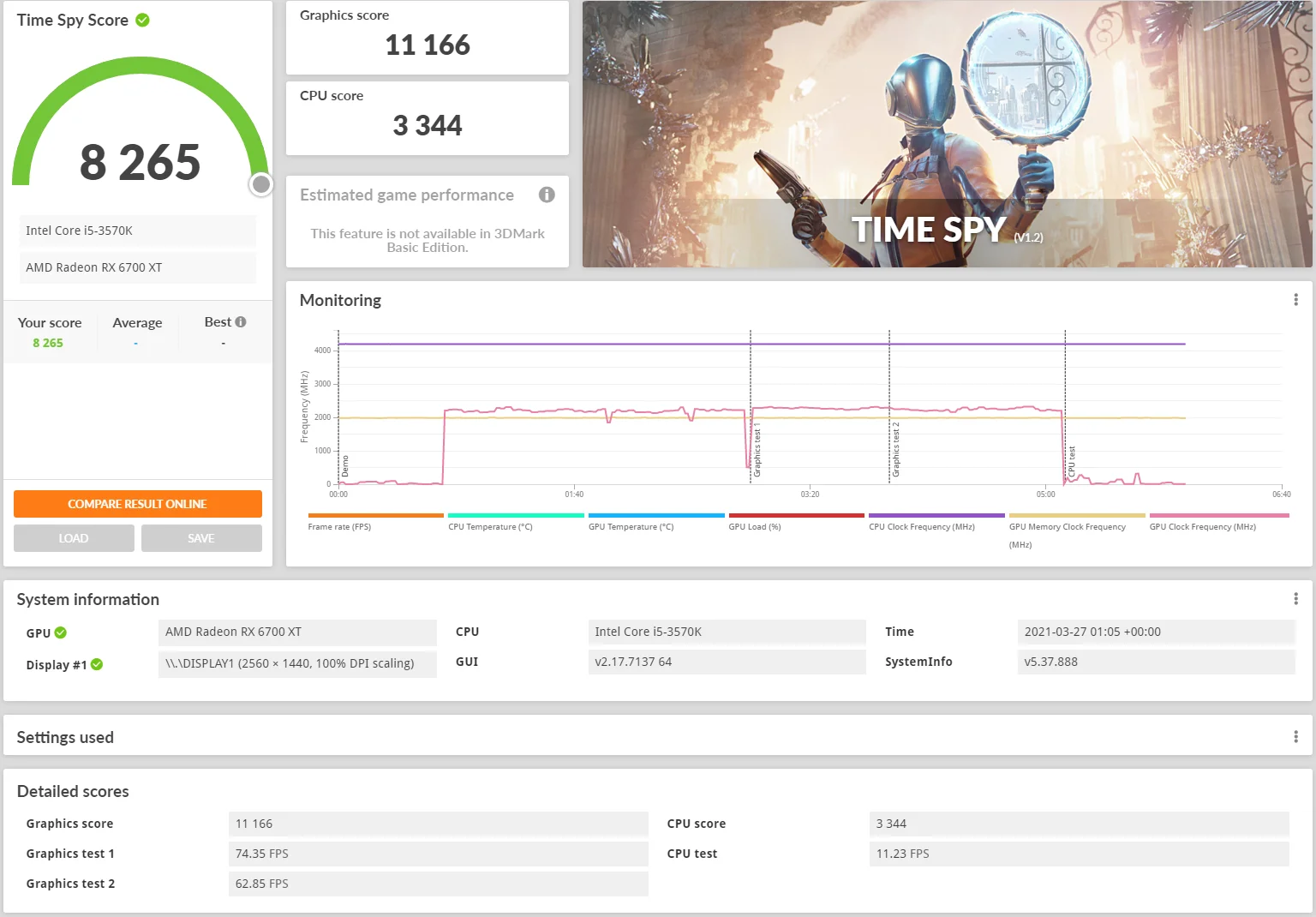Click COMPARE RESULT ONLINE button
1316x917 pixels.
[x=138, y=504]
